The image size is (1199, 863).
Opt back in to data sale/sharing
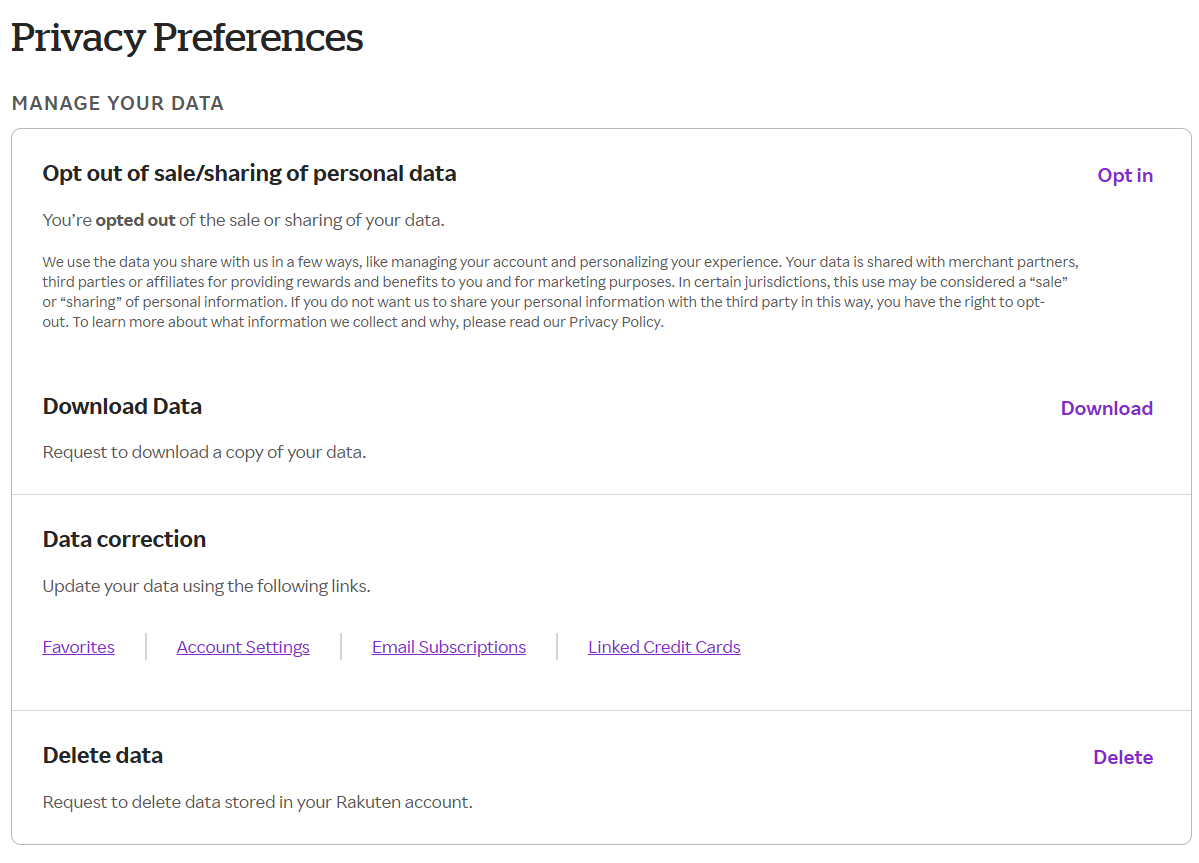[x=1124, y=175]
